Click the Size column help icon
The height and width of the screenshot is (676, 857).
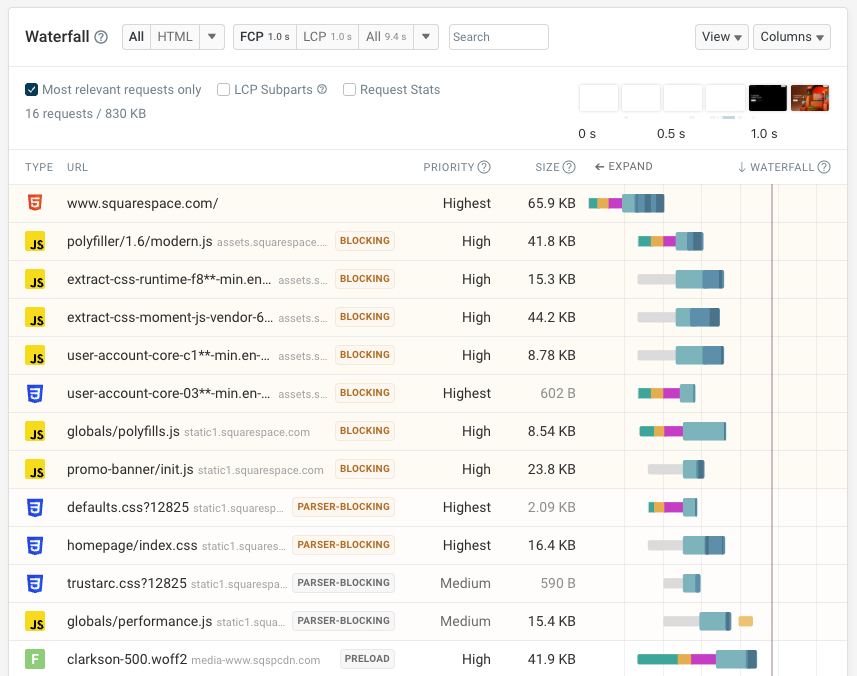click(x=569, y=167)
